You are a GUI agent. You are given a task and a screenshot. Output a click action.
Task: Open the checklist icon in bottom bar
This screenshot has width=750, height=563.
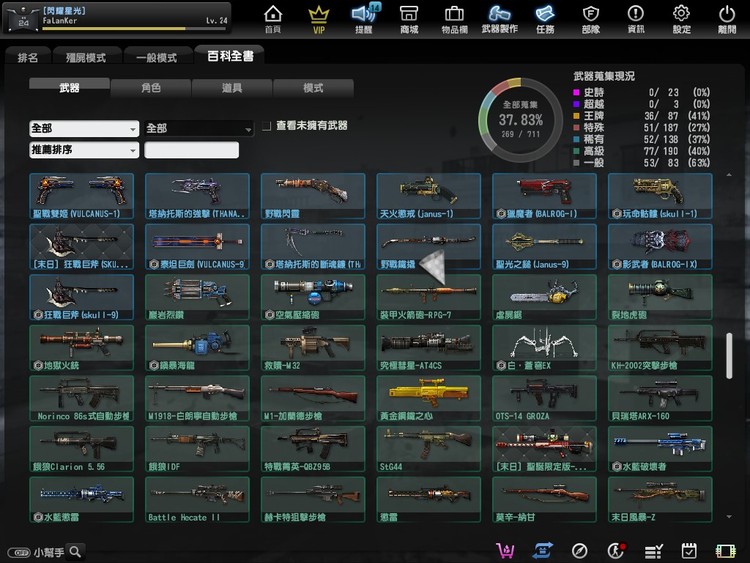click(653, 551)
